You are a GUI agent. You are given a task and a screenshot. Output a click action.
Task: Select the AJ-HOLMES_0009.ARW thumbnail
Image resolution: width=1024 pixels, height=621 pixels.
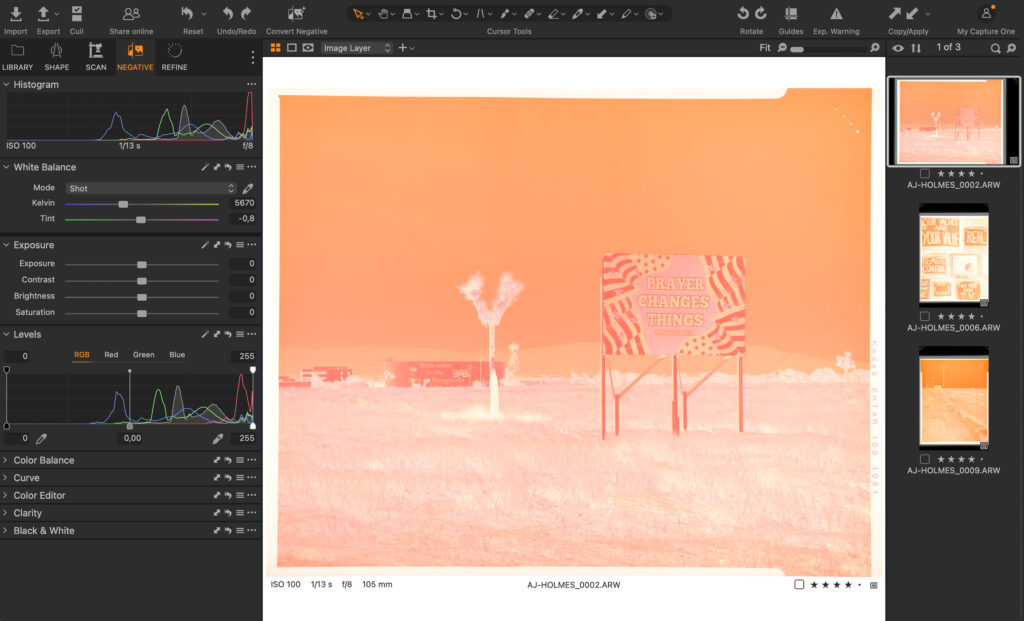pos(951,398)
